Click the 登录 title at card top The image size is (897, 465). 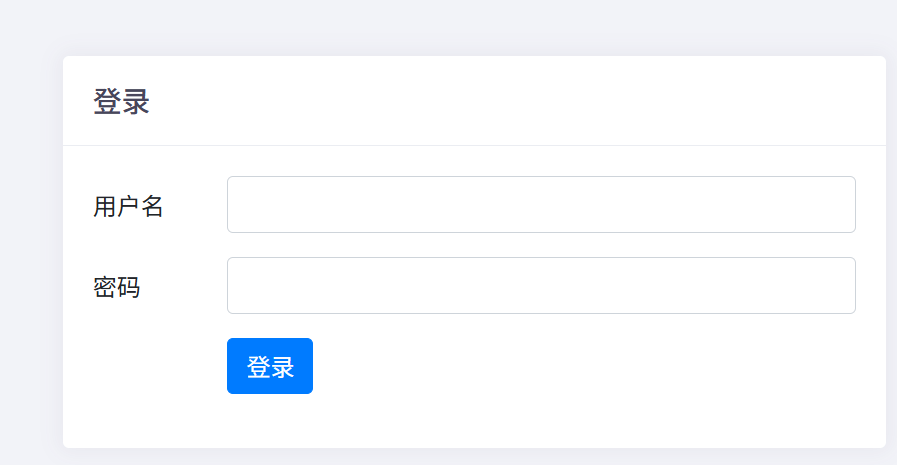[121, 102]
